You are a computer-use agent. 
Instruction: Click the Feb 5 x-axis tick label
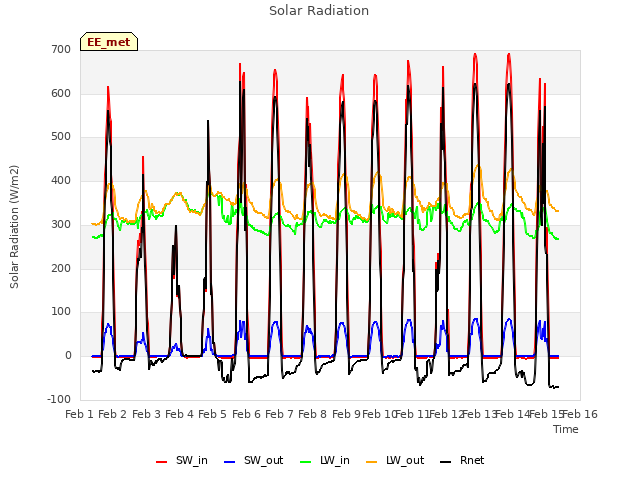212,414
